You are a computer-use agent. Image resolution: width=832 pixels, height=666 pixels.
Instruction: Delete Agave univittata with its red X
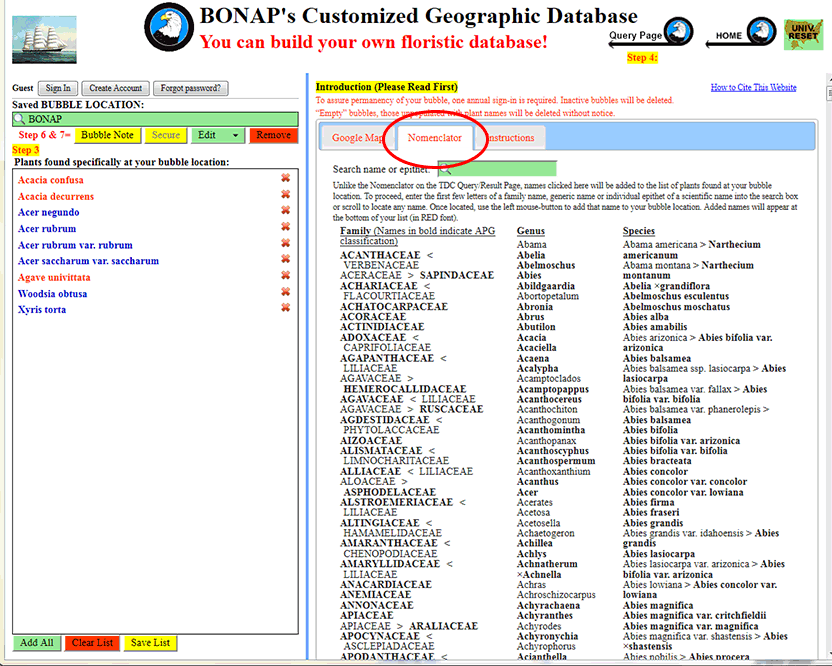[285, 276]
